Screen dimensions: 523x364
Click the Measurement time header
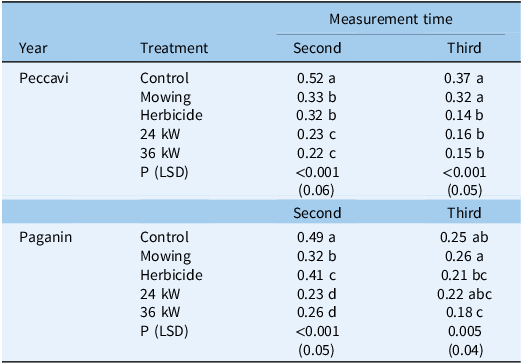[x=391, y=19]
